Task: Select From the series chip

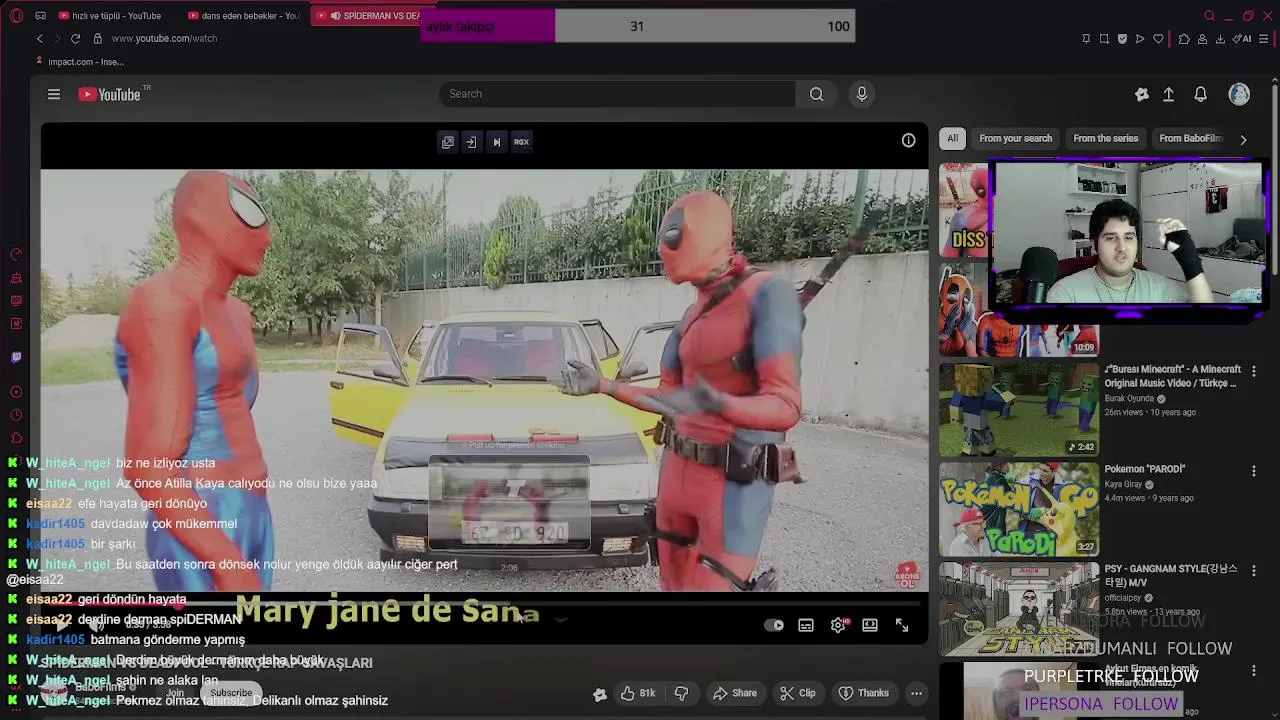Action: tap(1105, 139)
